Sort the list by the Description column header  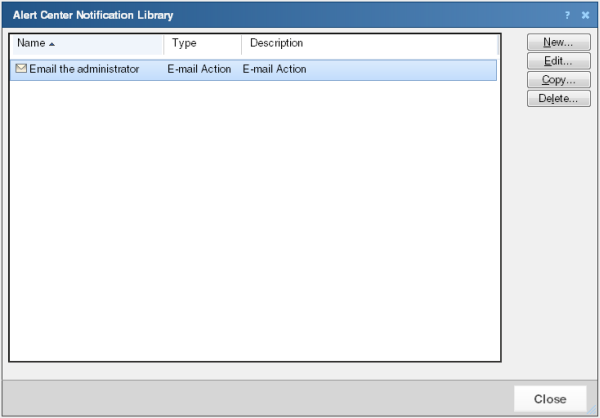(x=276, y=44)
